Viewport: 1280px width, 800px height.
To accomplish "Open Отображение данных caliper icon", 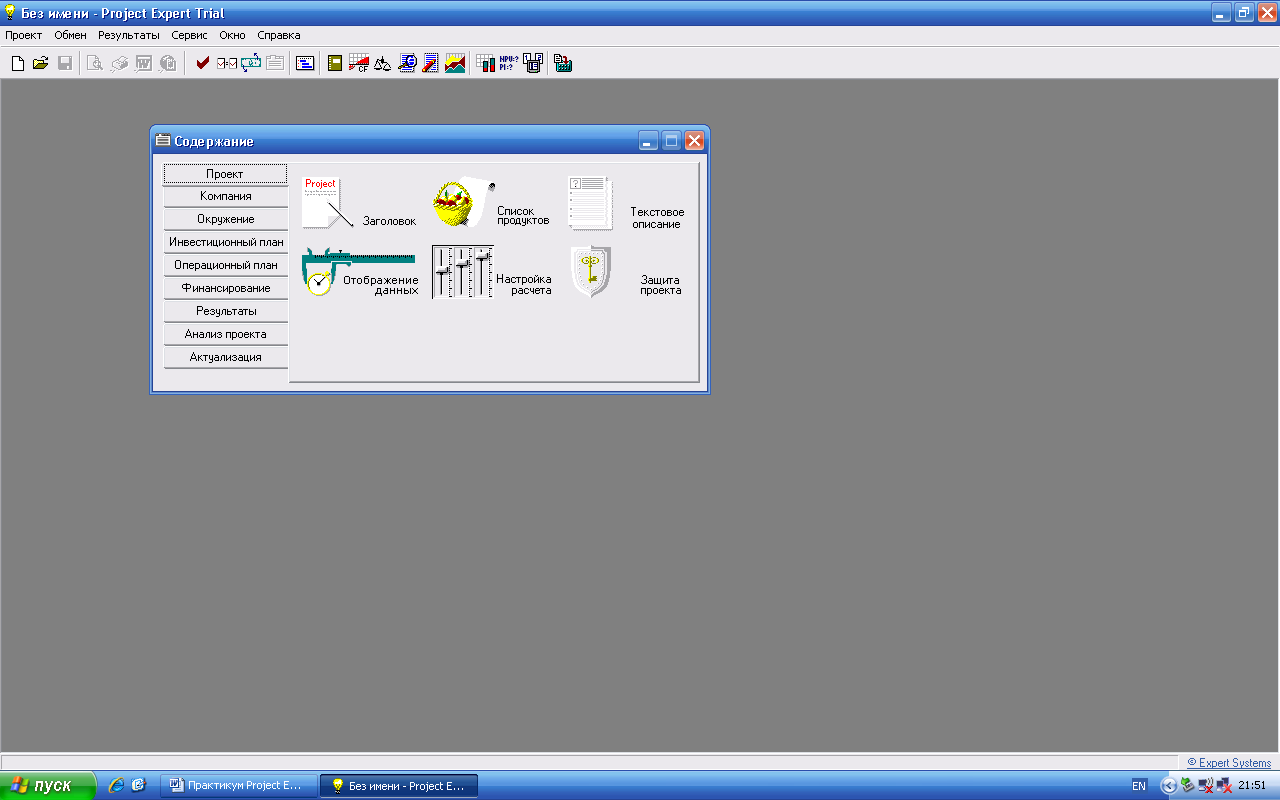I will point(360,272).
